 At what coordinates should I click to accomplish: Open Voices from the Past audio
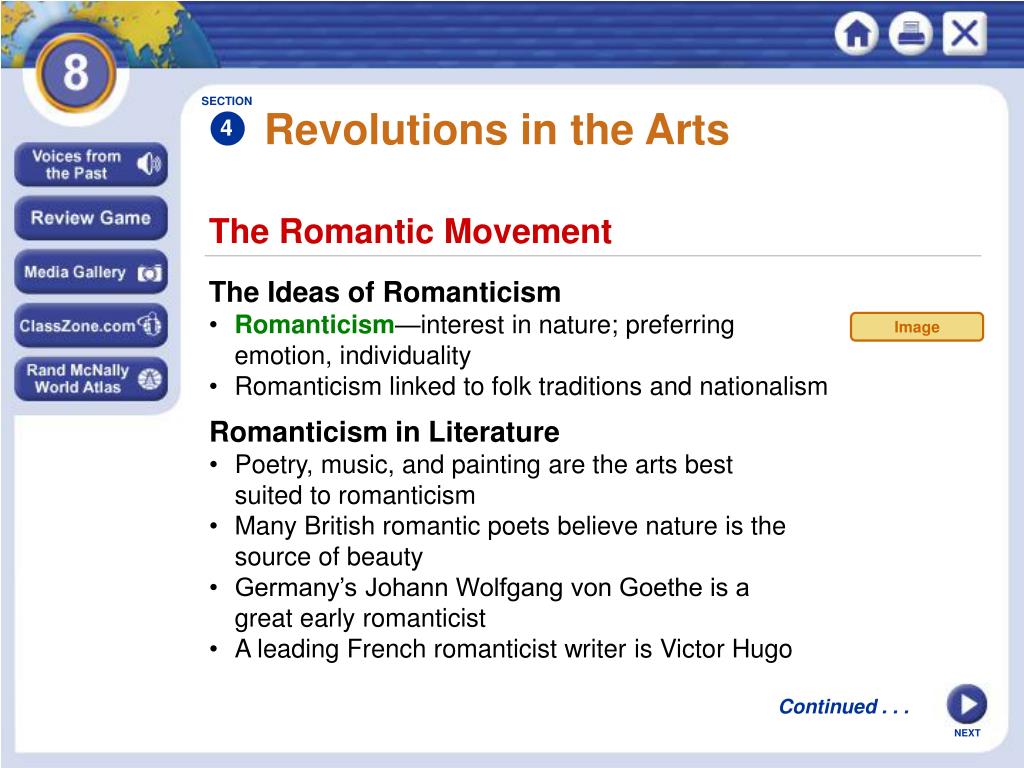[x=91, y=165]
